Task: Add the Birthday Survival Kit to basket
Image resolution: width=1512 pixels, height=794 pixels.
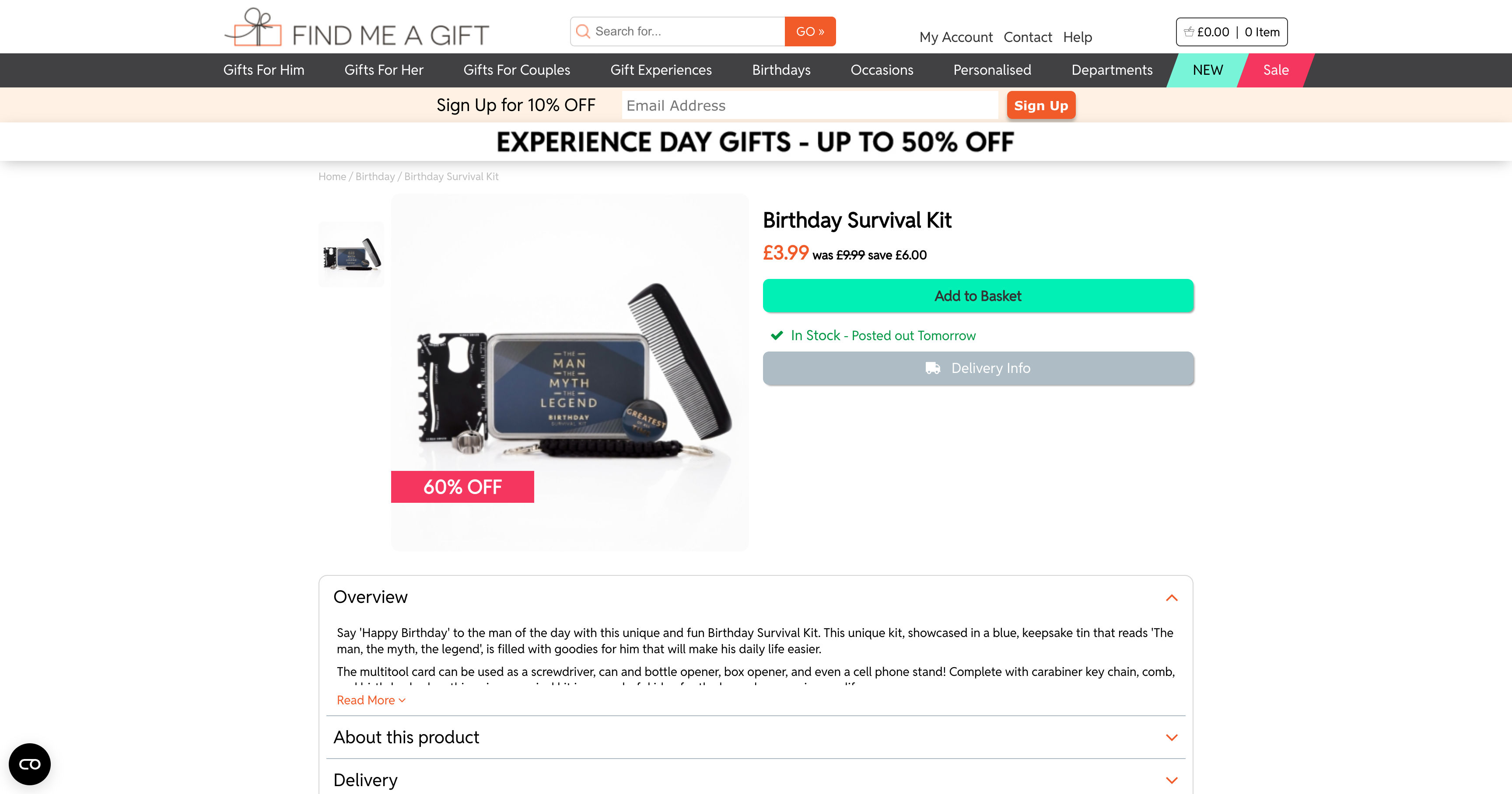Action: 978,296
